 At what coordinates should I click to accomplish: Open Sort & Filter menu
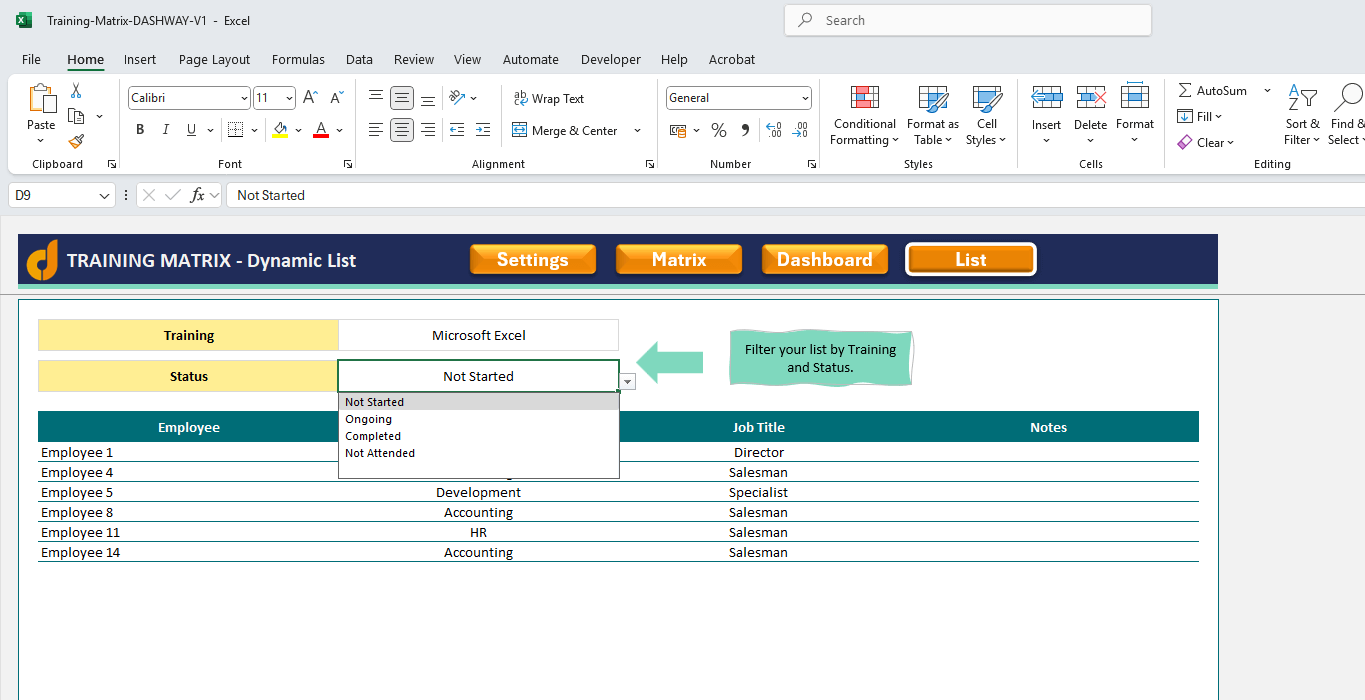pyautogui.click(x=1302, y=115)
